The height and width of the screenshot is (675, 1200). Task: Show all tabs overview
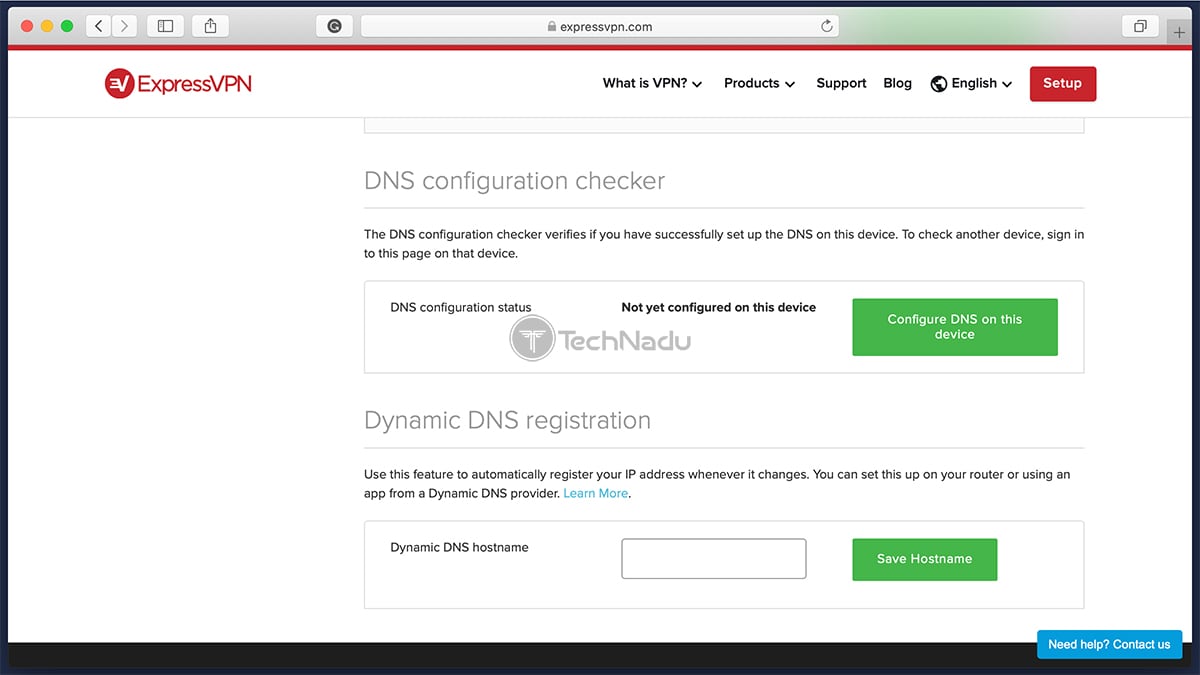pos(1140,26)
